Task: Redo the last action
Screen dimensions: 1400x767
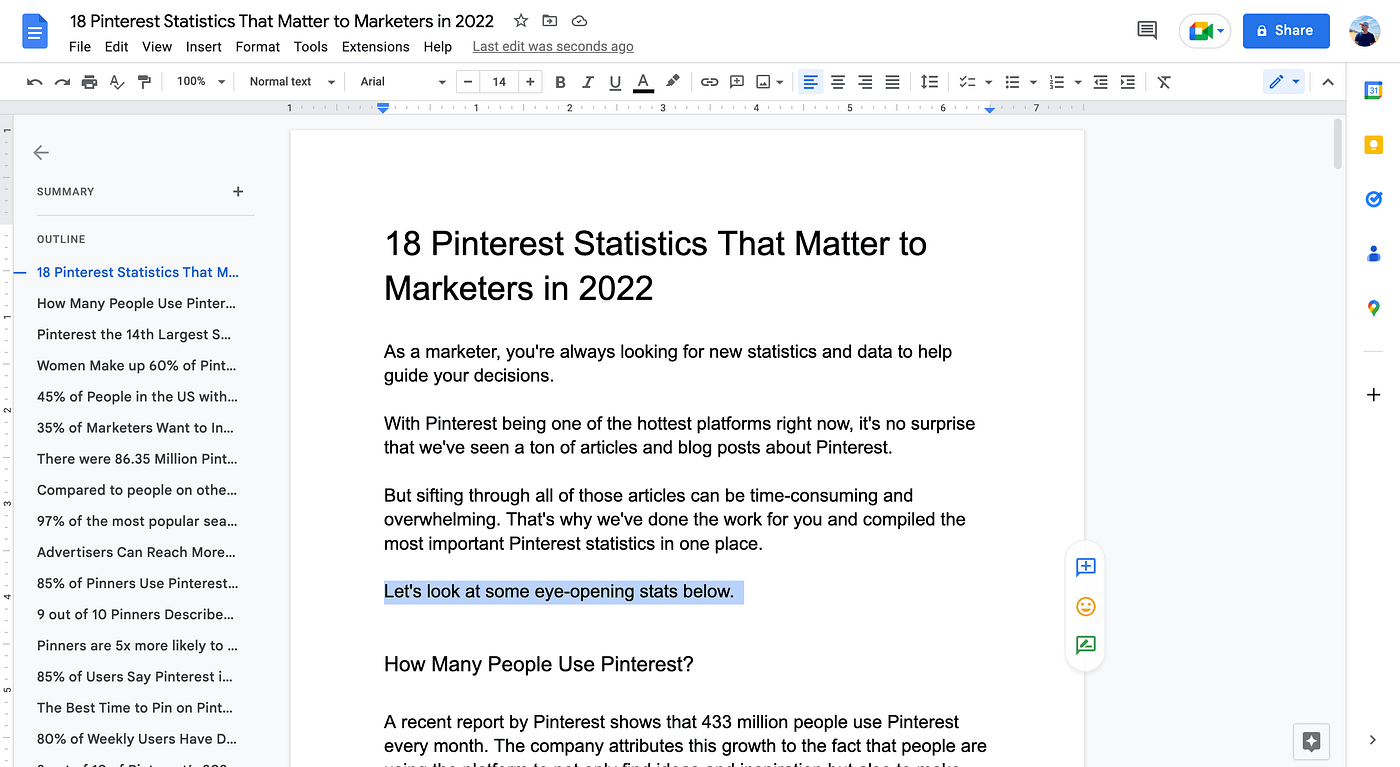Action: pos(62,82)
